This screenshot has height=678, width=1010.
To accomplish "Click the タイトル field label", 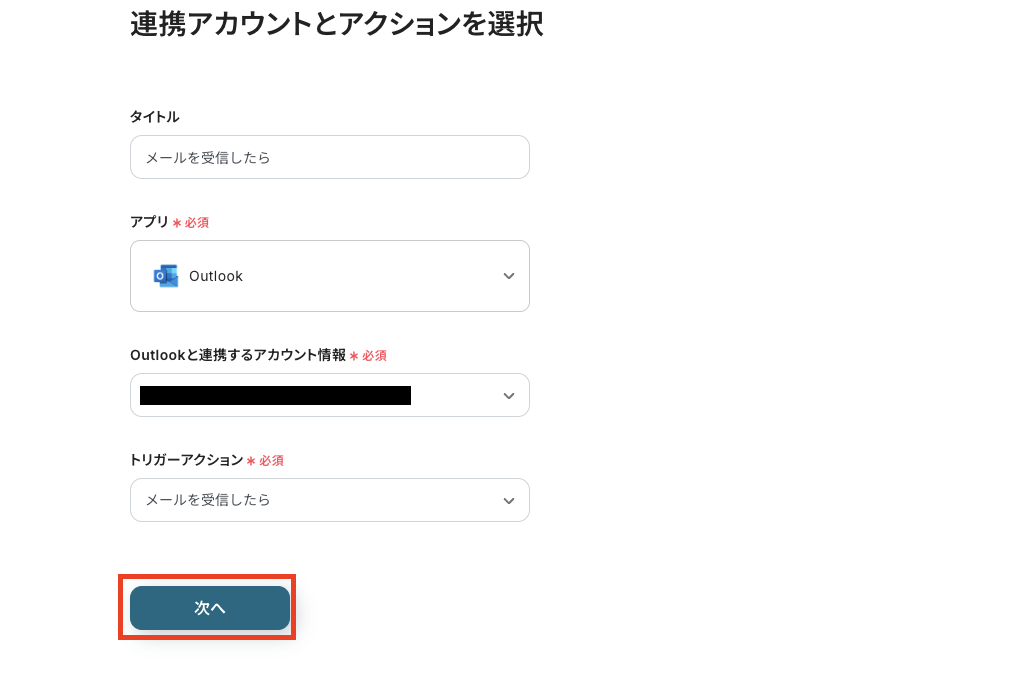I will click(154, 117).
